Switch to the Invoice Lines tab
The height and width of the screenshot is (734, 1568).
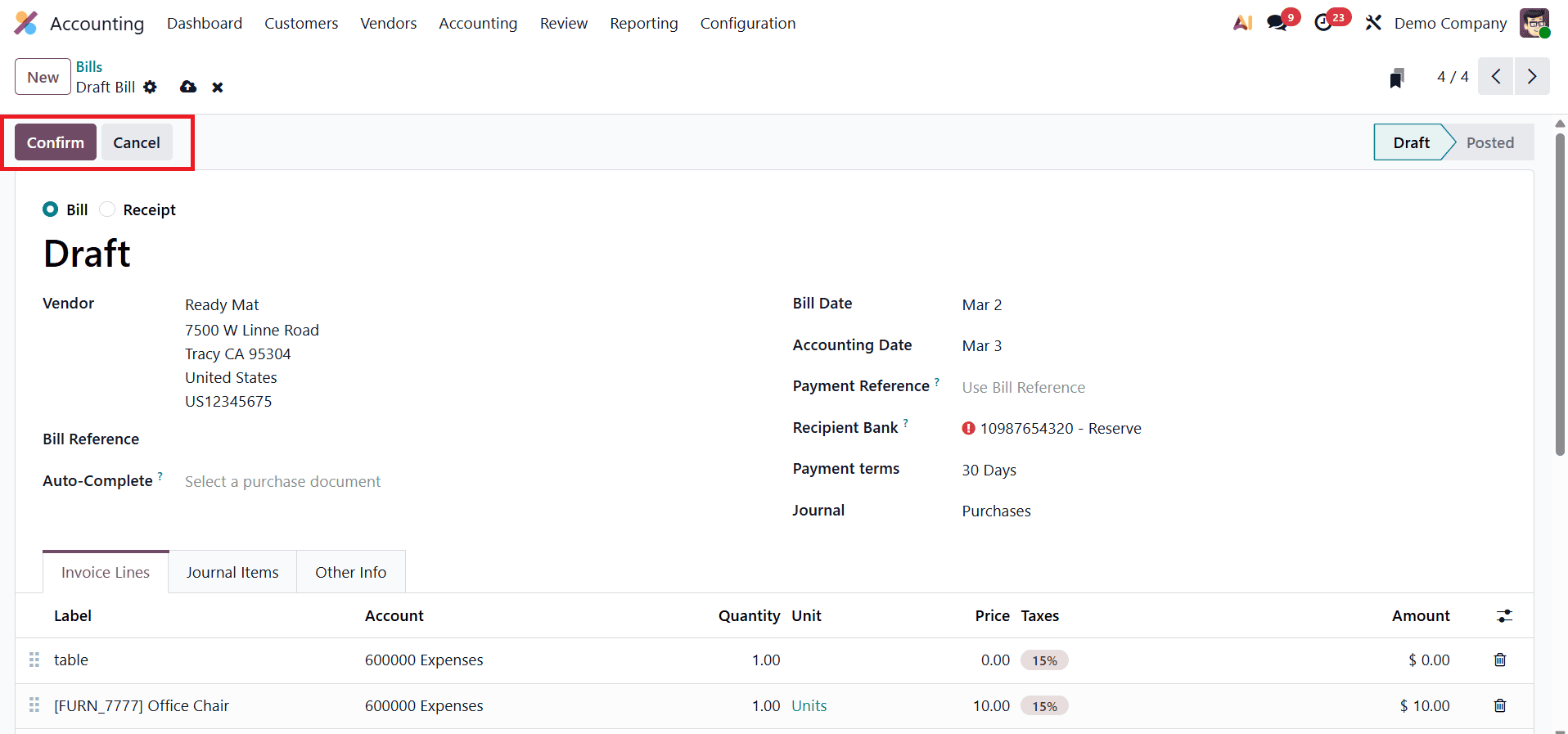106,572
